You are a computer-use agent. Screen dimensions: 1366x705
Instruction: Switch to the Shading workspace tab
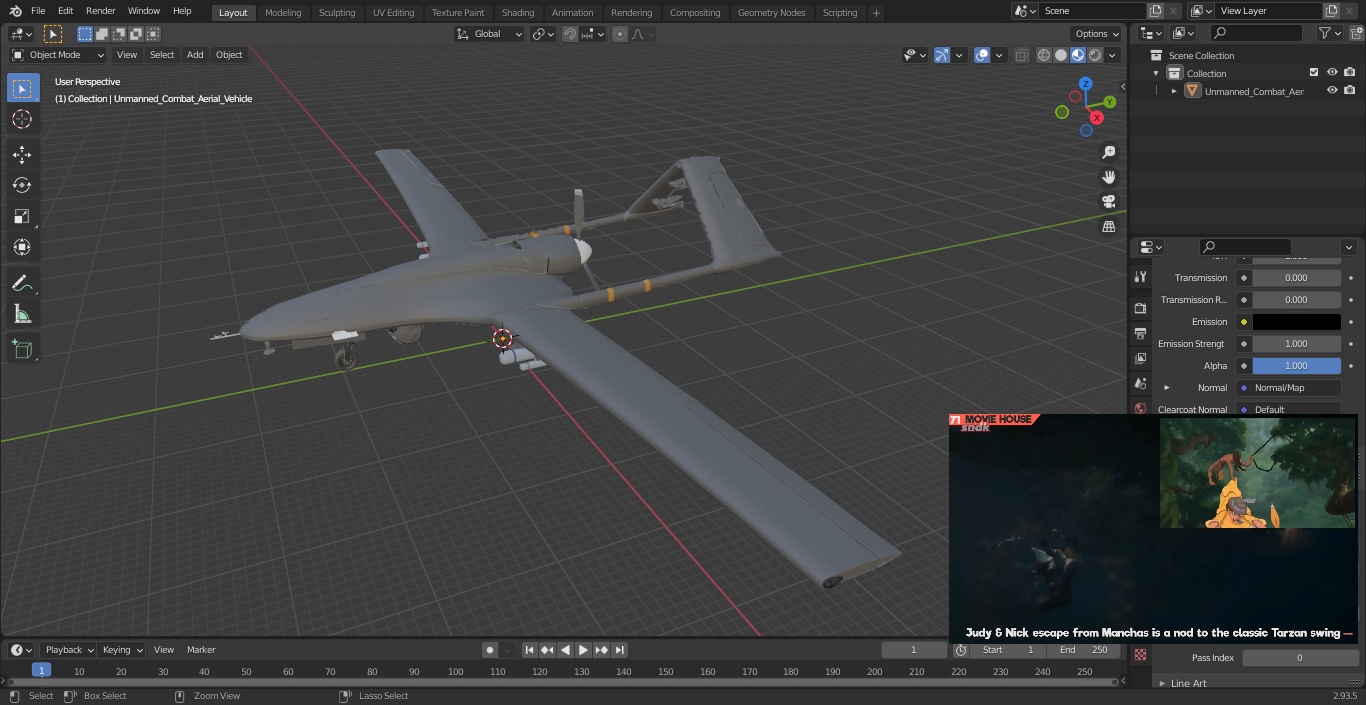(518, 13)
